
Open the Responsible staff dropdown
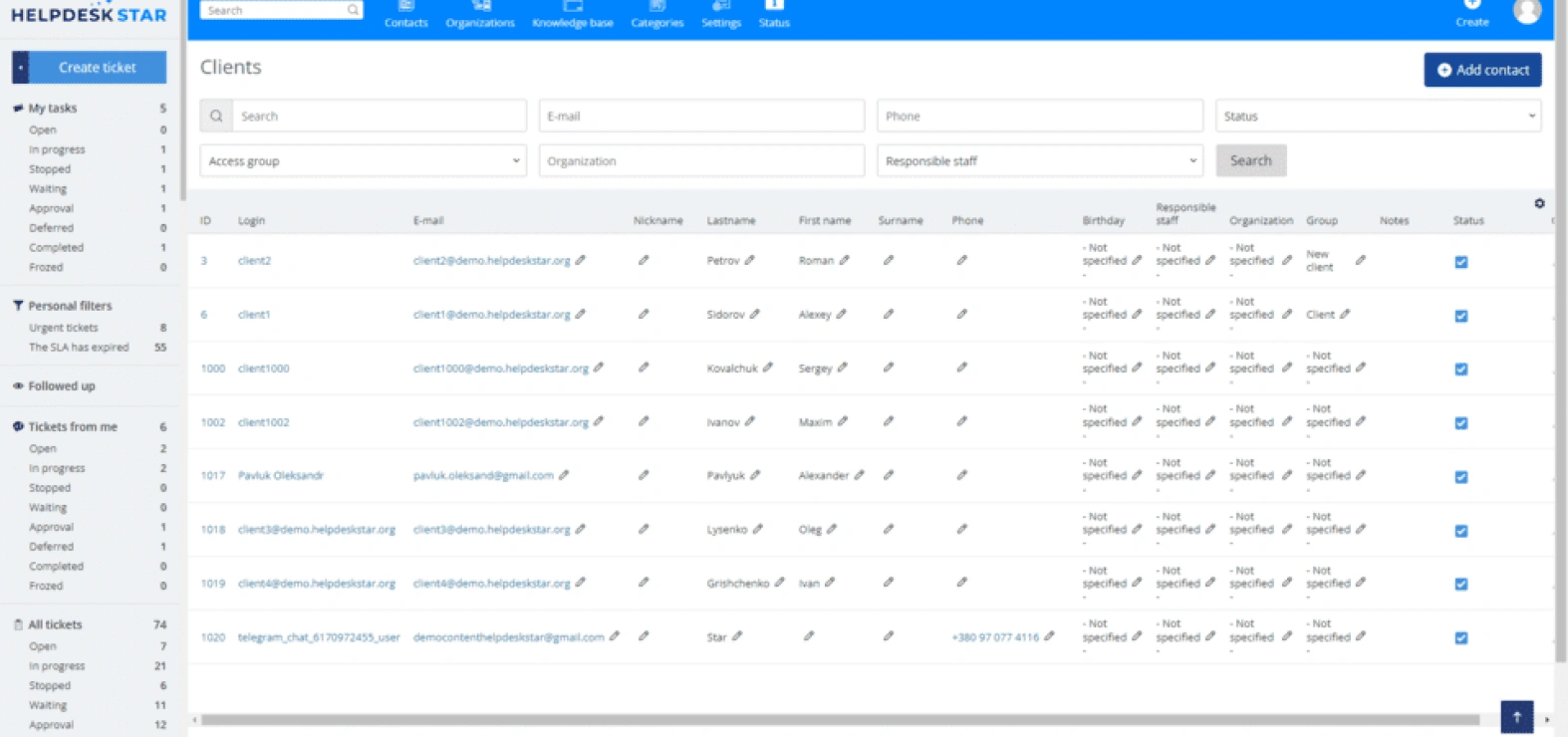click(x=1039, y=160)
